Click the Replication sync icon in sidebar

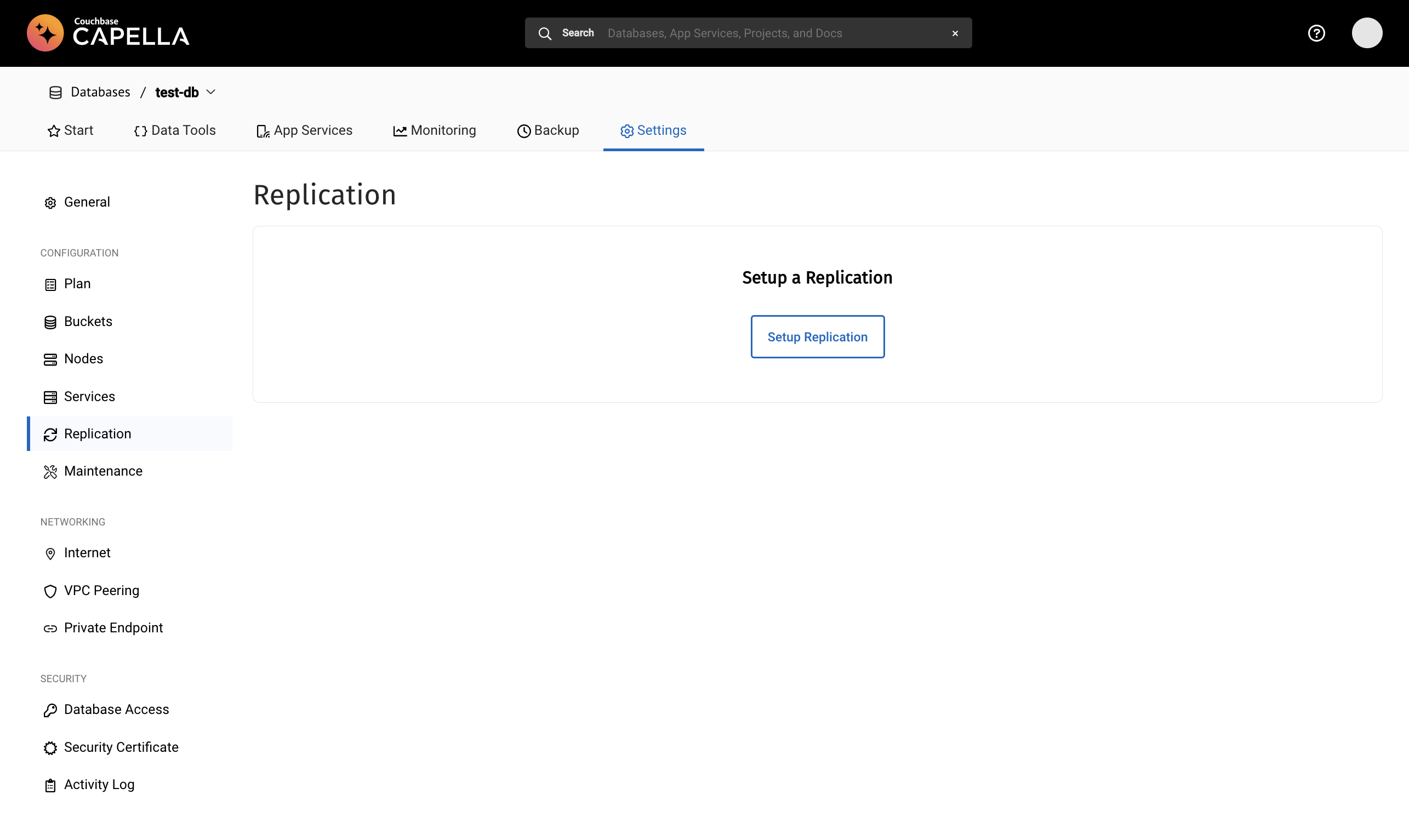50,434
